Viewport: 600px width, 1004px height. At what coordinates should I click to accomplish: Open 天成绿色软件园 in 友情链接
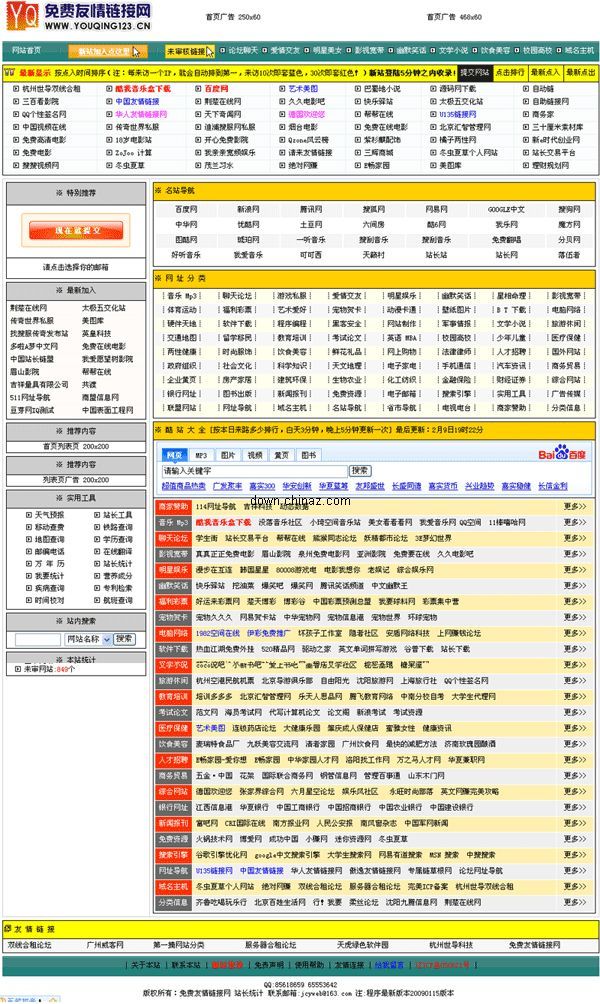pos(362,945)
